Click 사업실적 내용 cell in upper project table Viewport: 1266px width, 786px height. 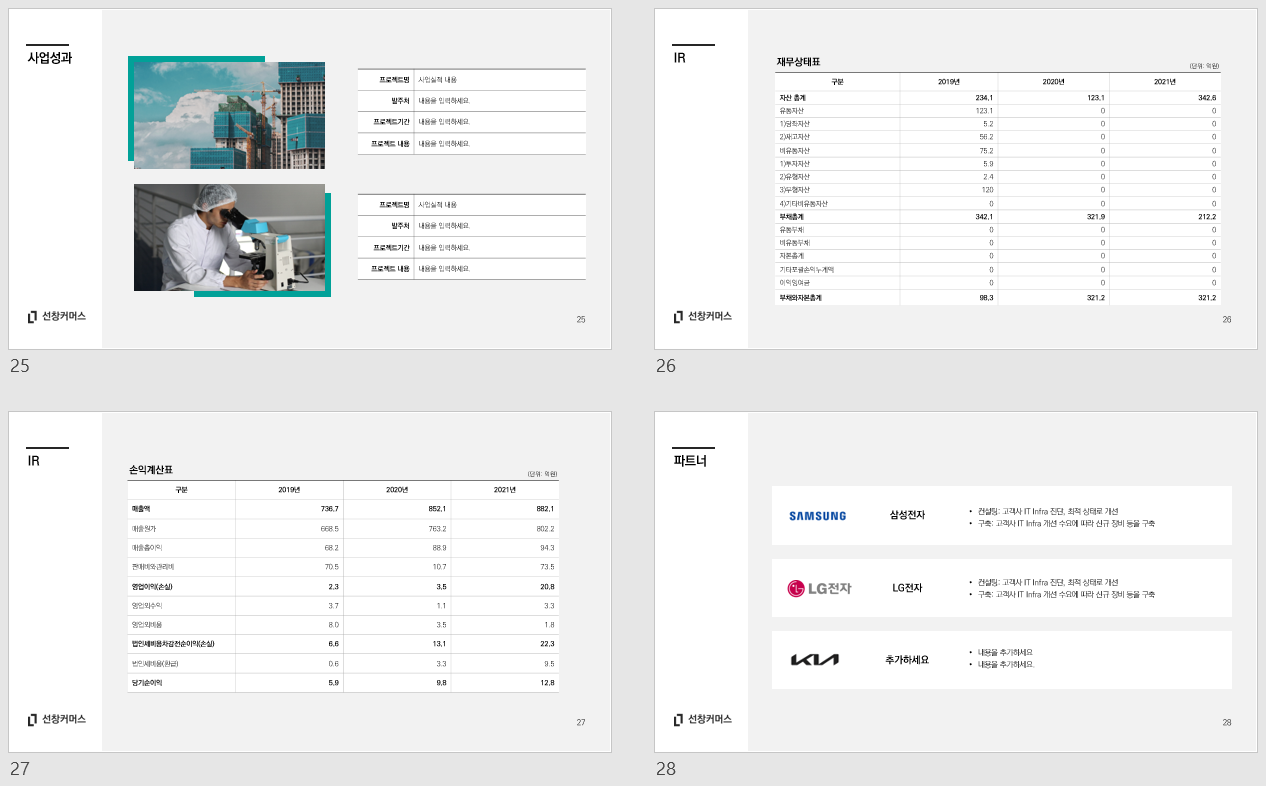[438, 80]
